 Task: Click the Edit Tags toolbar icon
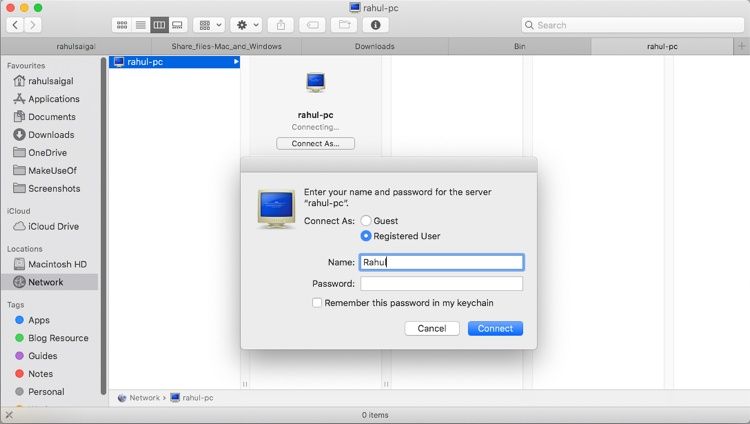(312, 24)
